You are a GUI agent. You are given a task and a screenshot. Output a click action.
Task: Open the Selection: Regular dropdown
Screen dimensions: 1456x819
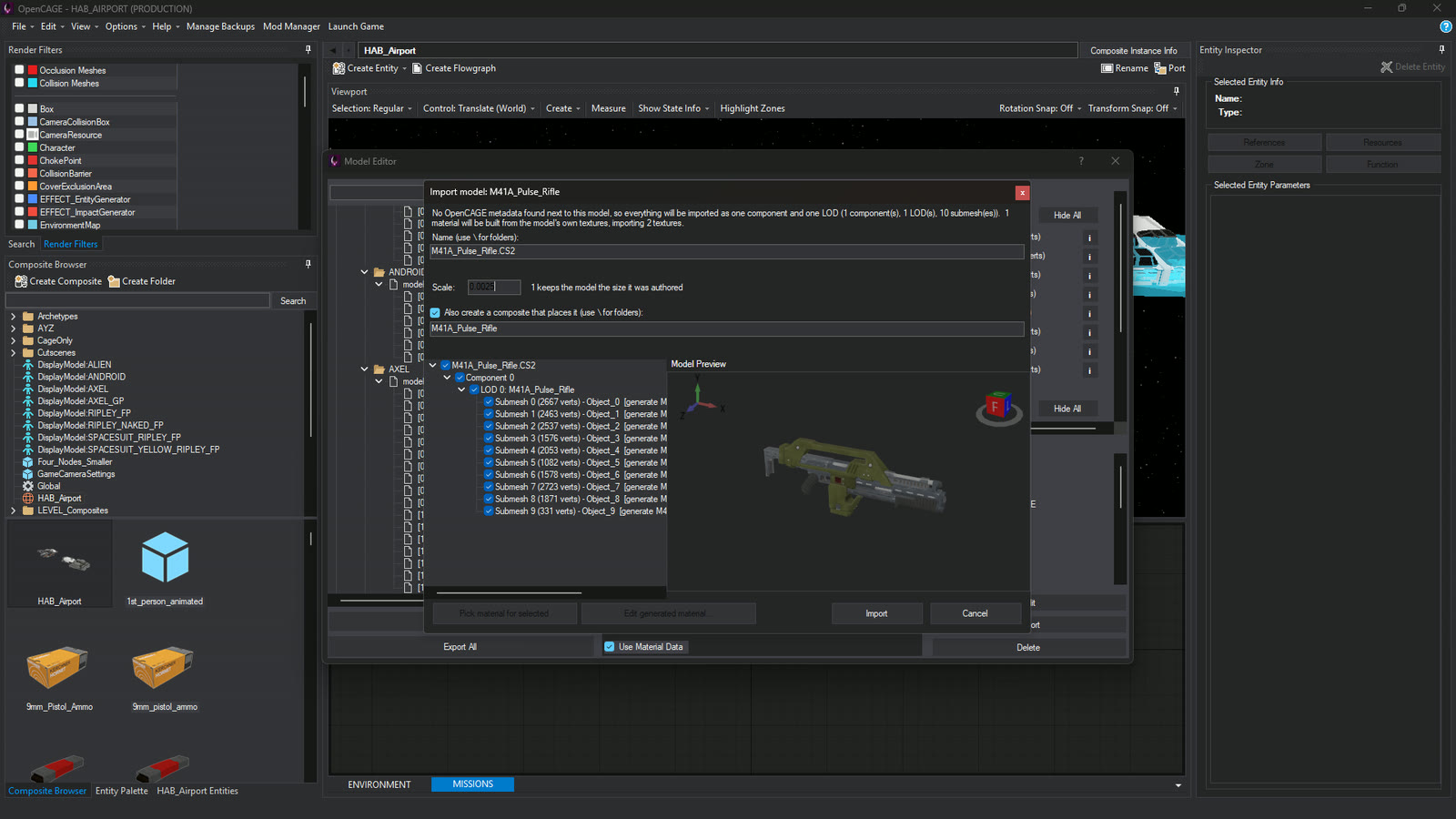[x=371, y=108]
